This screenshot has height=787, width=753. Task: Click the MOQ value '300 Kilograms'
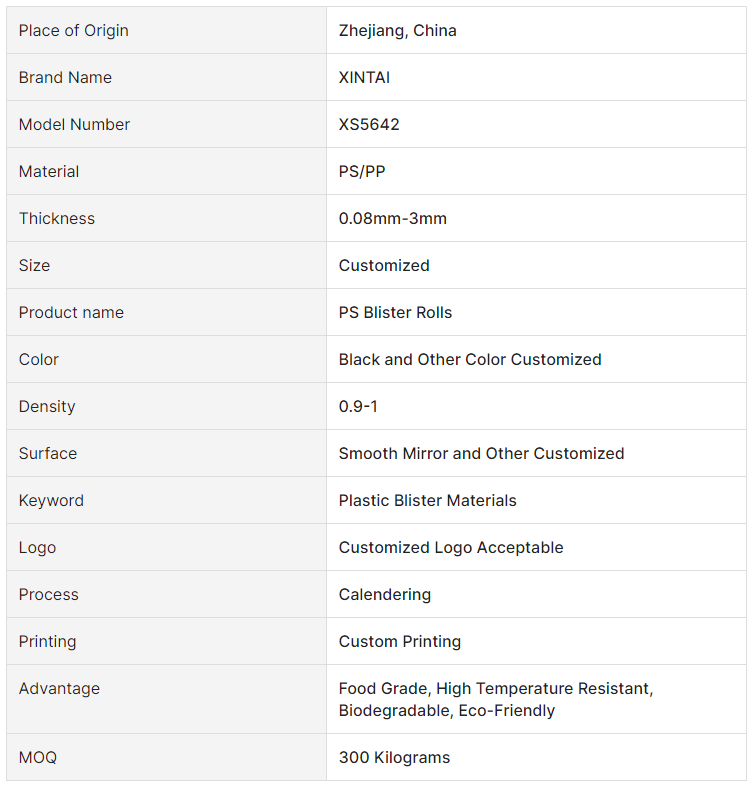click(x=394, y=757)
